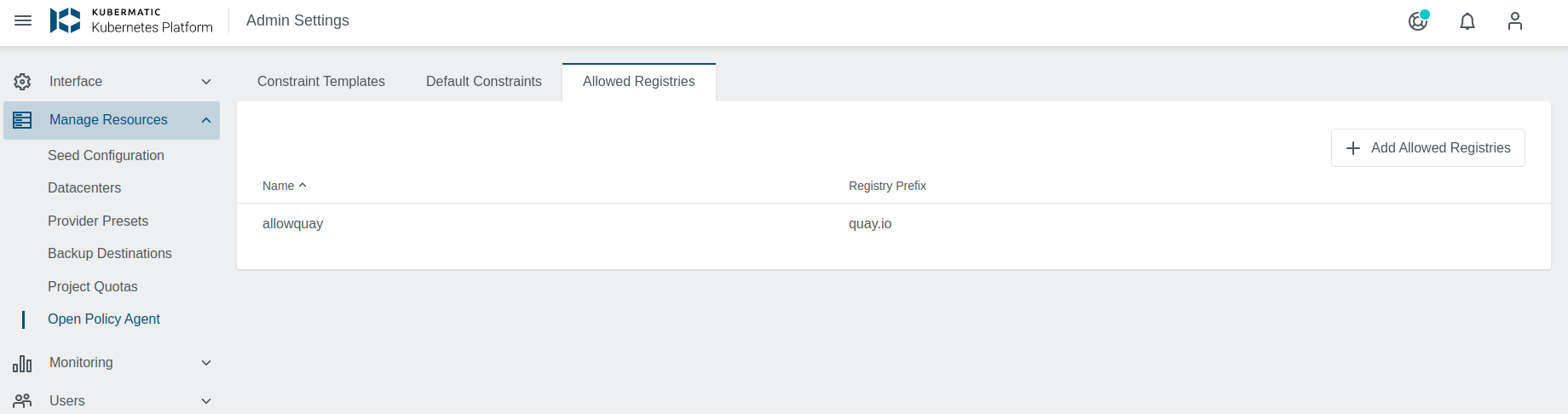The width and height of the screenshot is (1568, 414).
Task: Switch to the Constraint Templates tab
Action: click(321, 82)
